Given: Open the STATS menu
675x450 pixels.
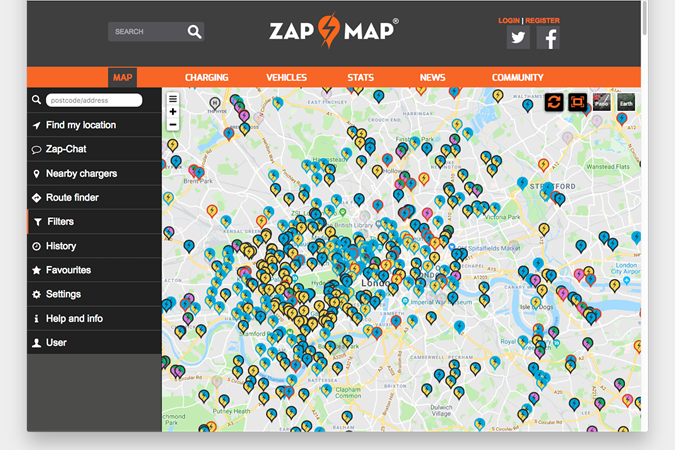Looking at the screenshot, I should click(x=361, y=78).
